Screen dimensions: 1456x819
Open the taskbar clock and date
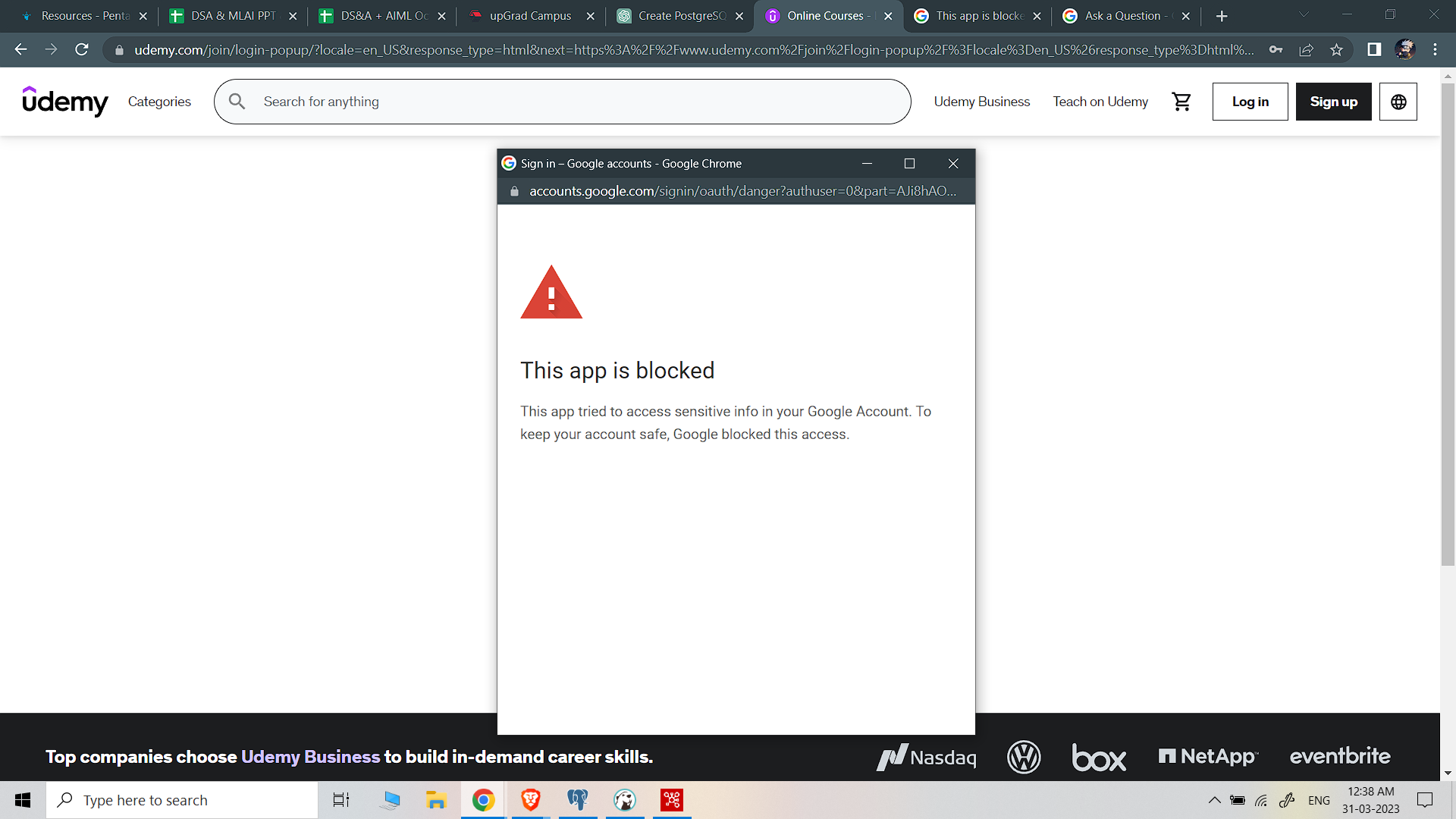pos(1370,800)
